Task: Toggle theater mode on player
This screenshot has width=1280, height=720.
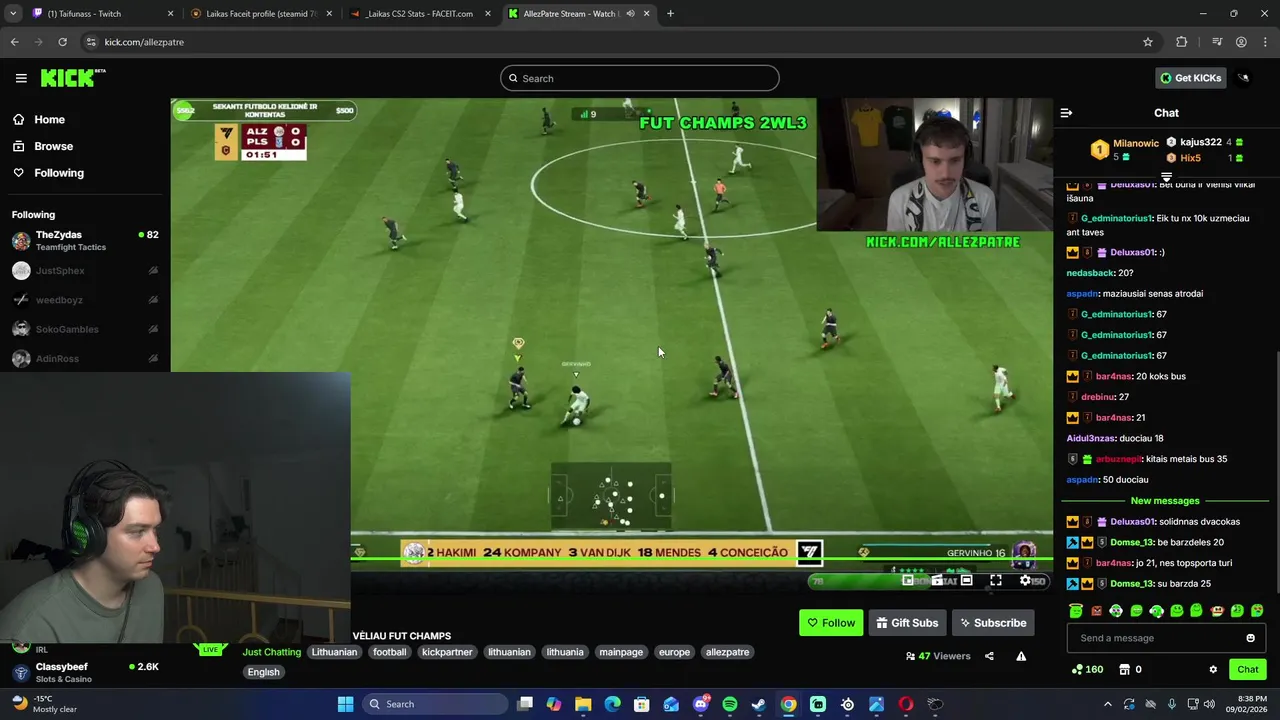Action: point(966,580)
